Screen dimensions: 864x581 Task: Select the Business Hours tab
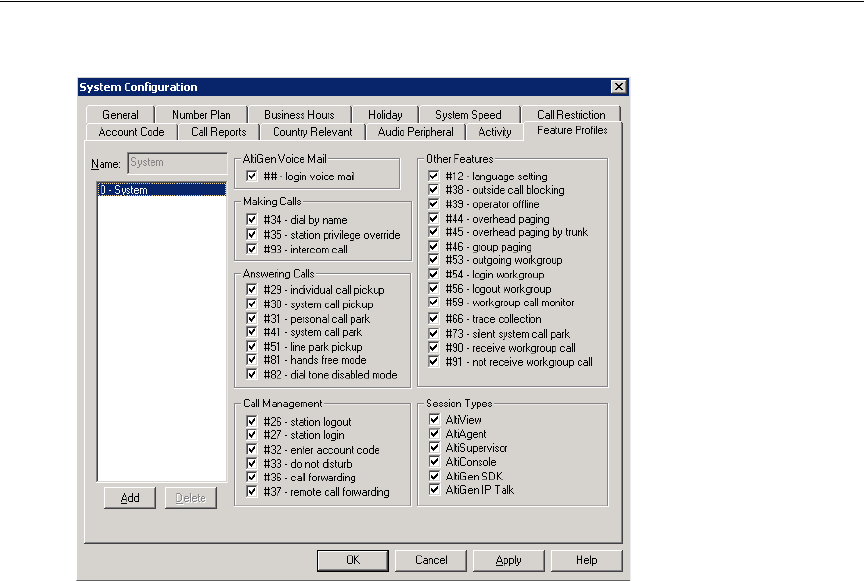(x=299, y=115)
